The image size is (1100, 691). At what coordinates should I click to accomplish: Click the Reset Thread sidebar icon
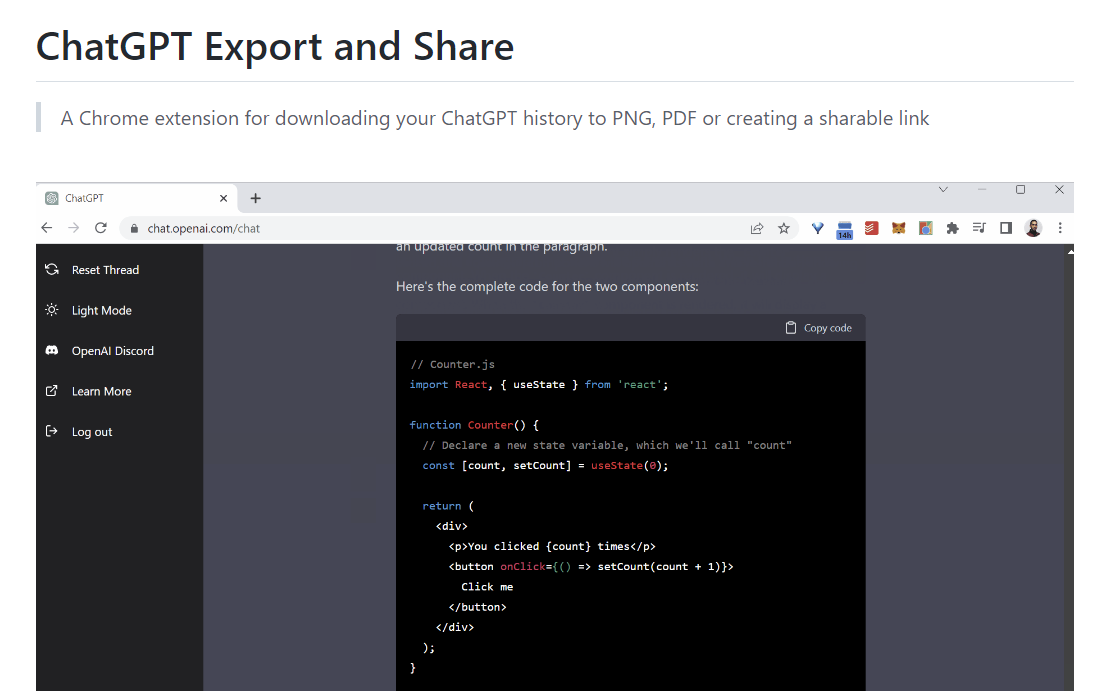click(52, 270)
